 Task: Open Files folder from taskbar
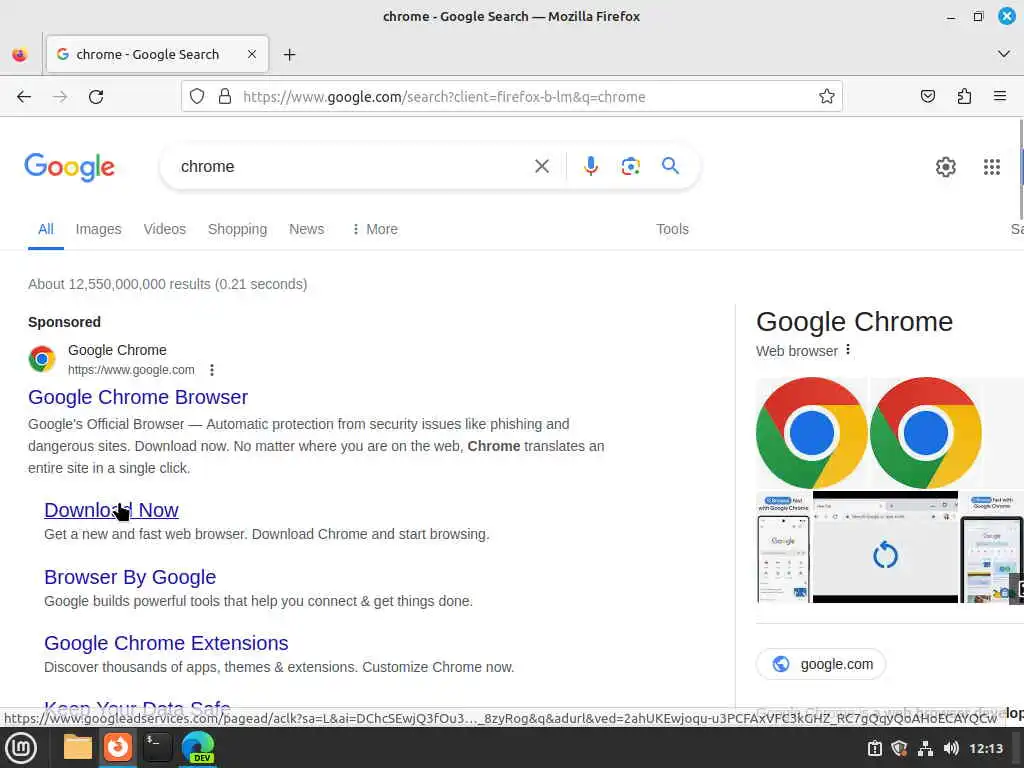point(77,747)
